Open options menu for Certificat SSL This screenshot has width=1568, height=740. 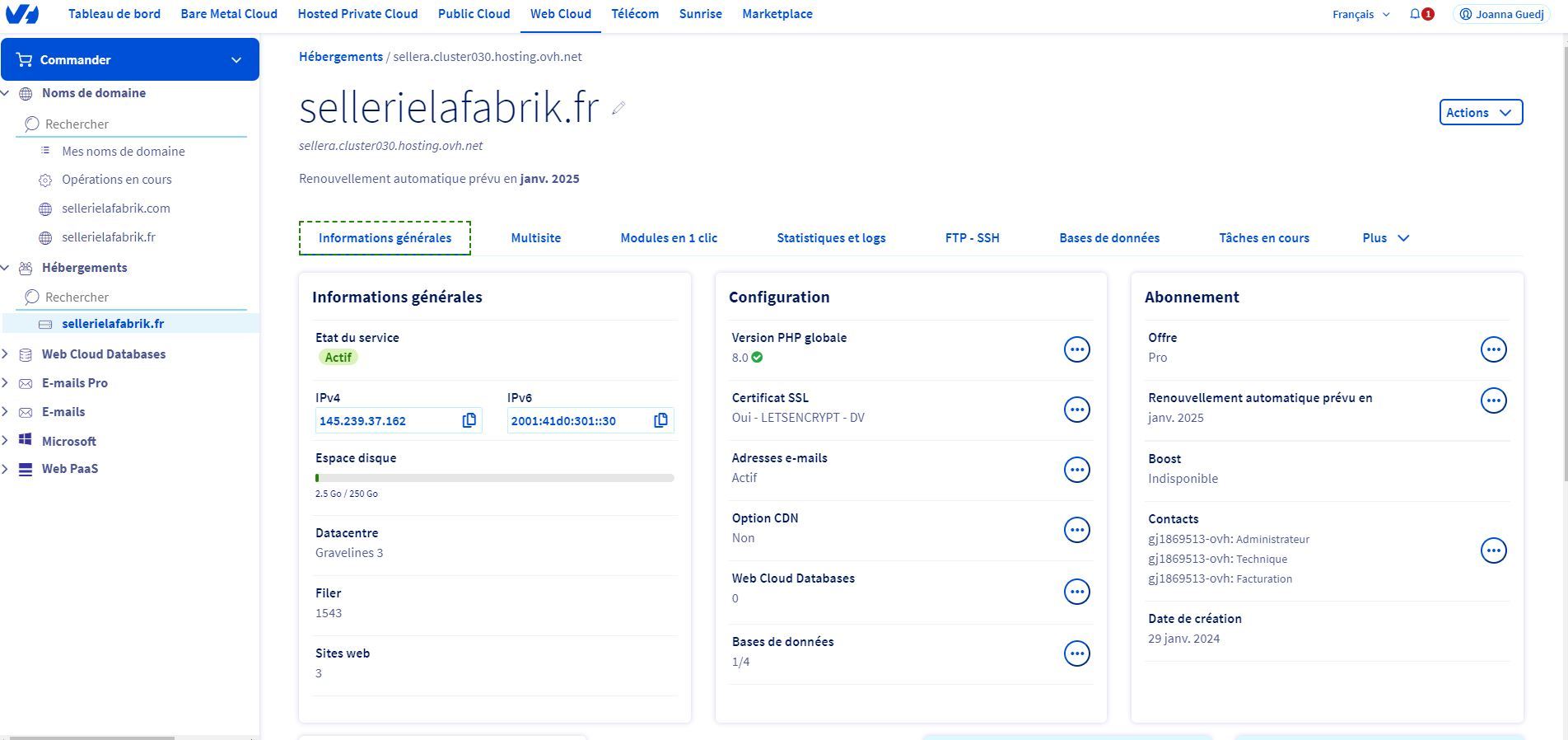pos(1076,410)
